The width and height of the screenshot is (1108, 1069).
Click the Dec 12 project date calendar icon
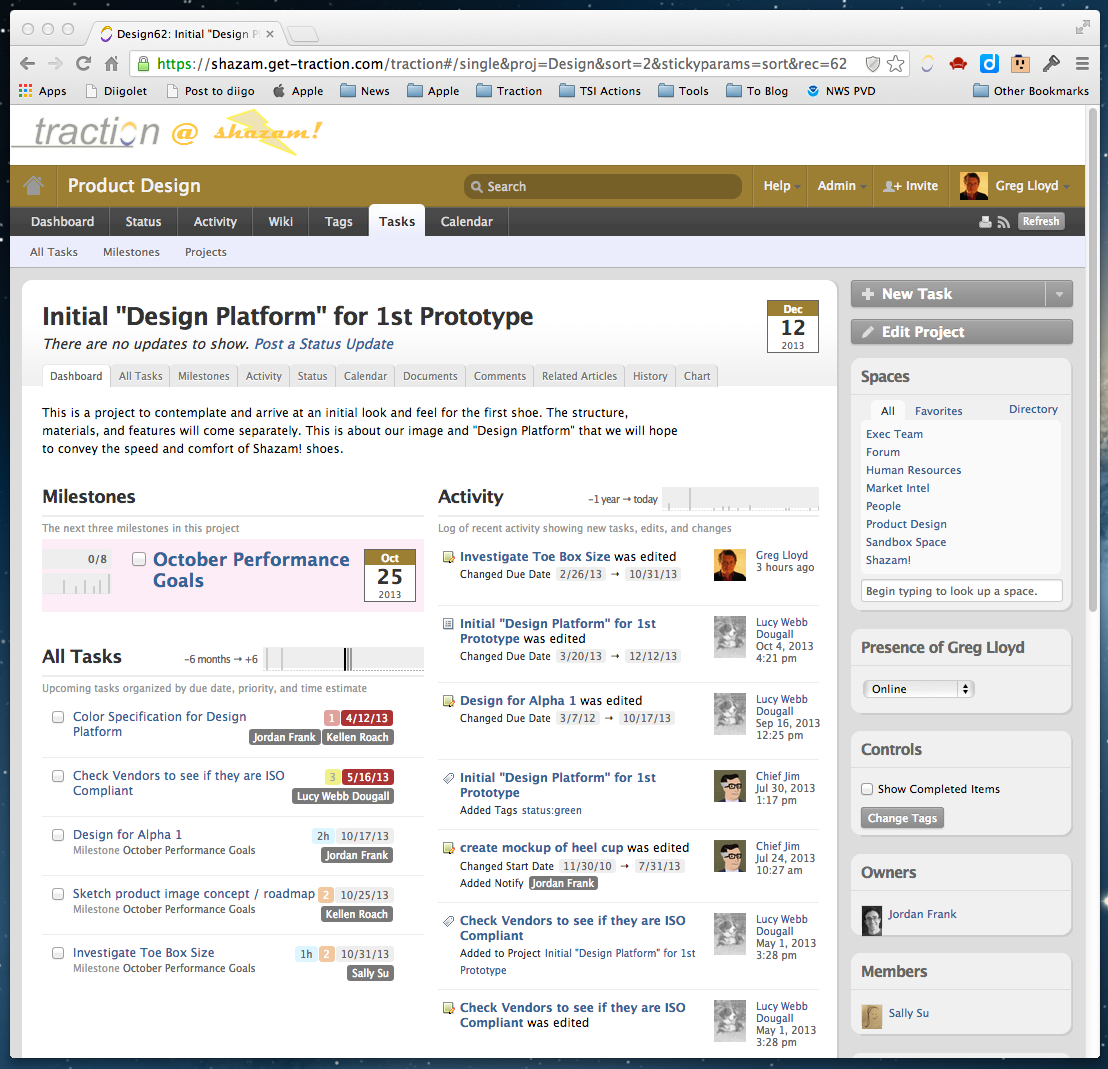pos(792,326)
